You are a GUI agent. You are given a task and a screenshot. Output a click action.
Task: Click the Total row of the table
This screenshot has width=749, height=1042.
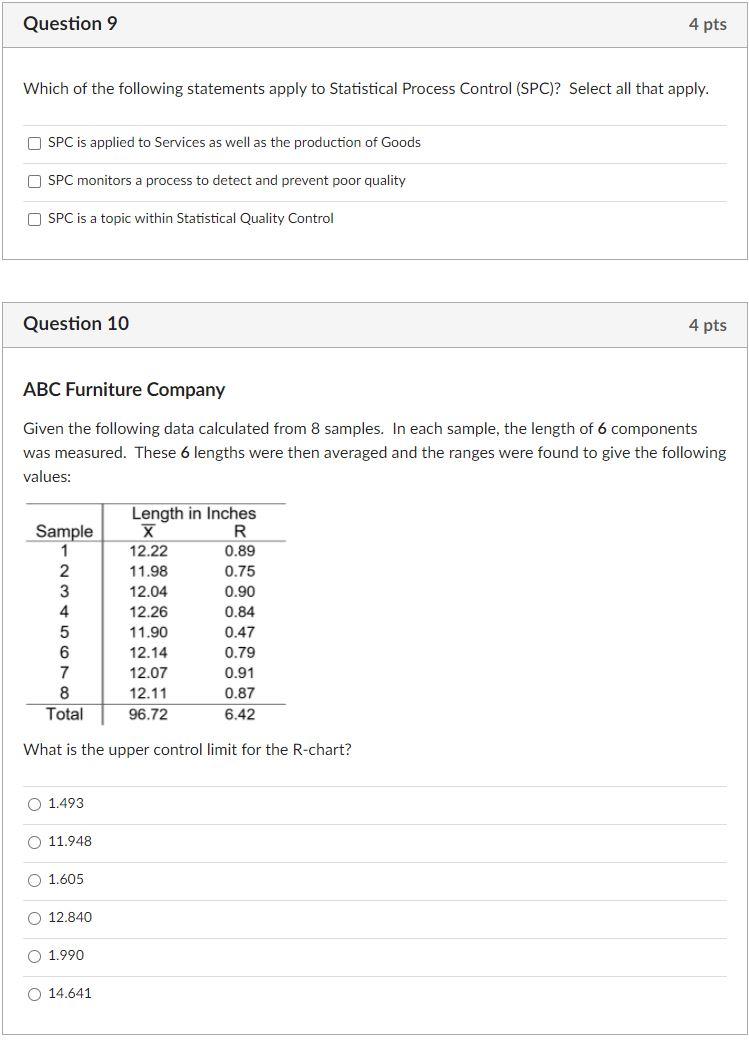pos(60,713)
